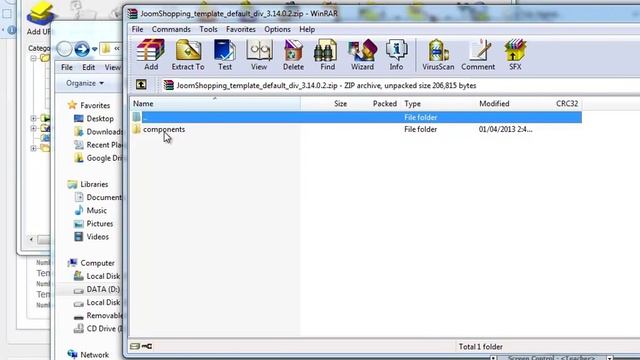Open the Tools menu
Image resolution: width=640 pixels, height=360 pixels.
coord(208,29)
